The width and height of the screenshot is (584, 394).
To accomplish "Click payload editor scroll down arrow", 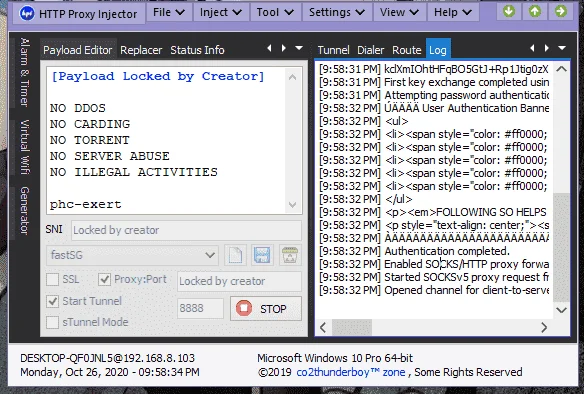I will pyautogui.click(x=293, y=205).
